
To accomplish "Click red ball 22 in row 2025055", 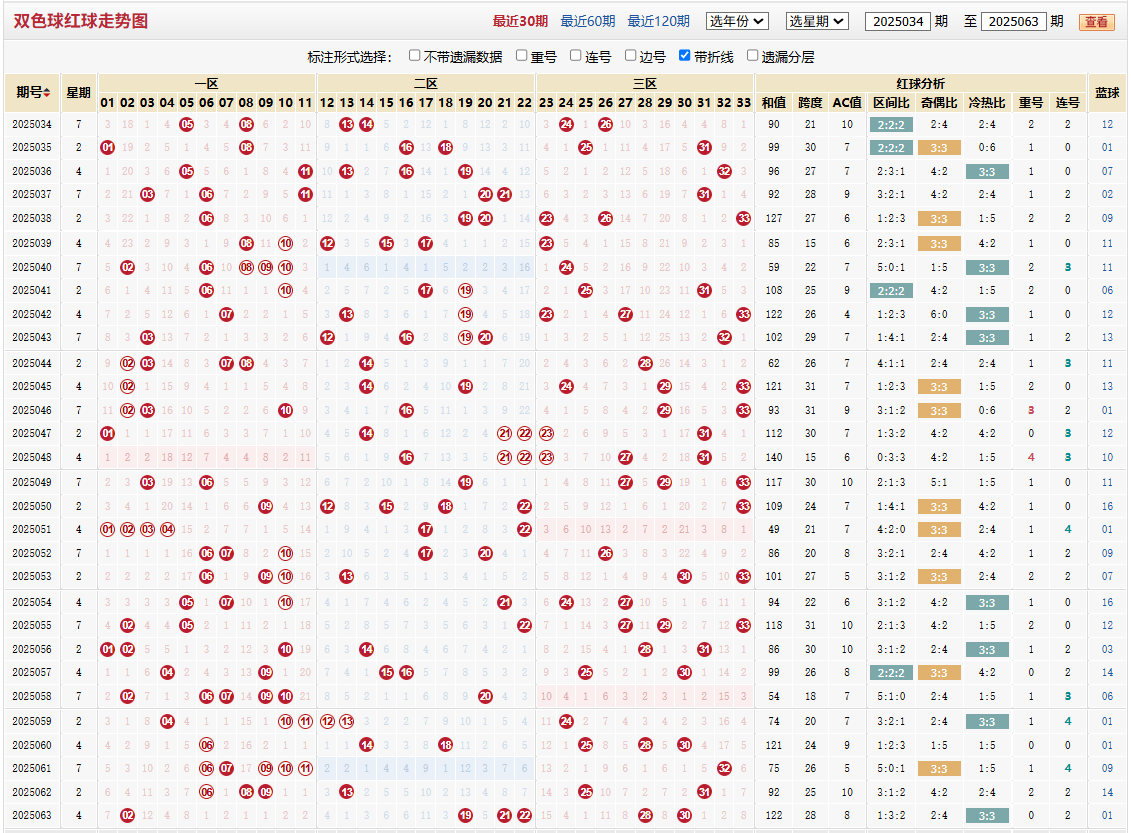I will coord(524,625).
